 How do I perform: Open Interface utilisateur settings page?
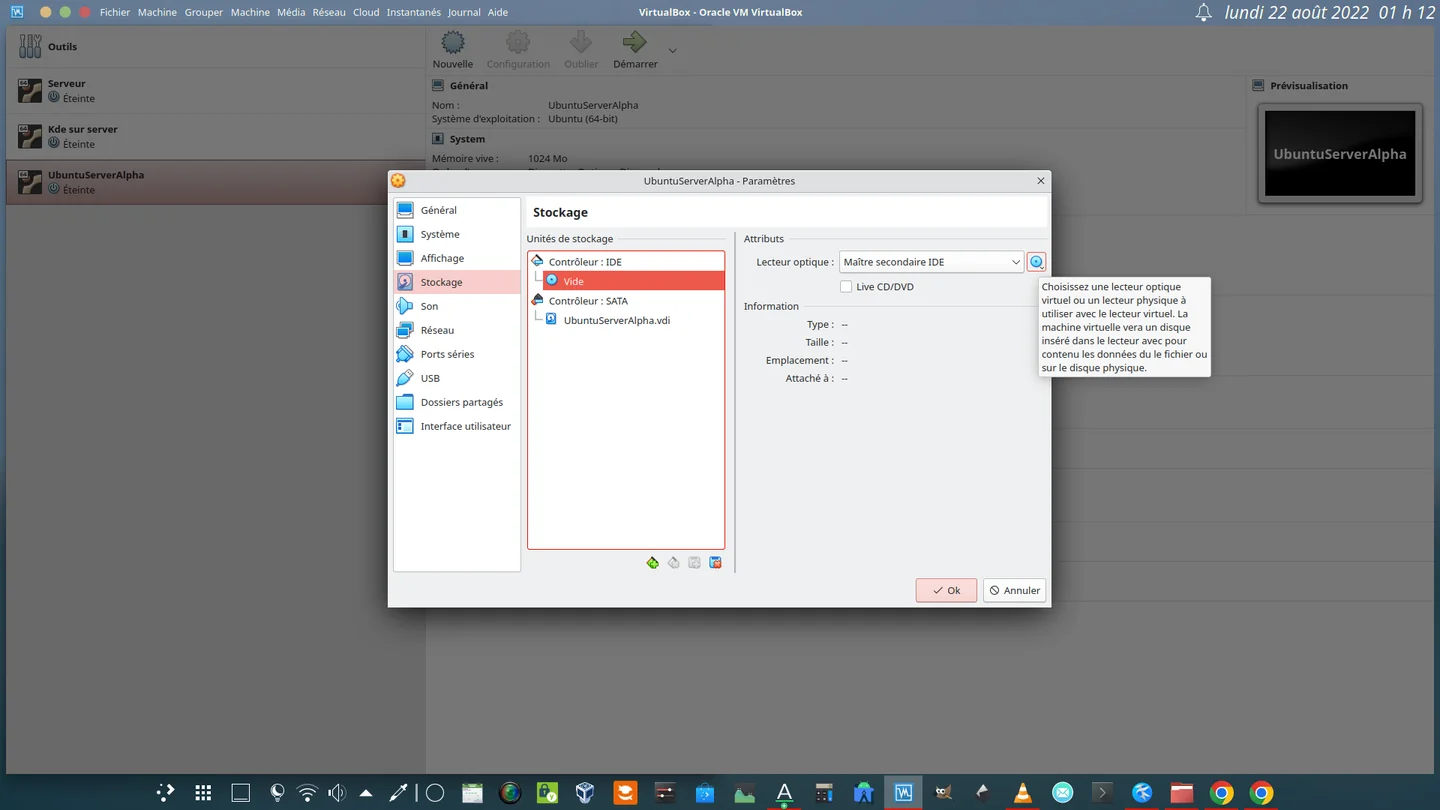pyautogui.click(x=457, y=426)
